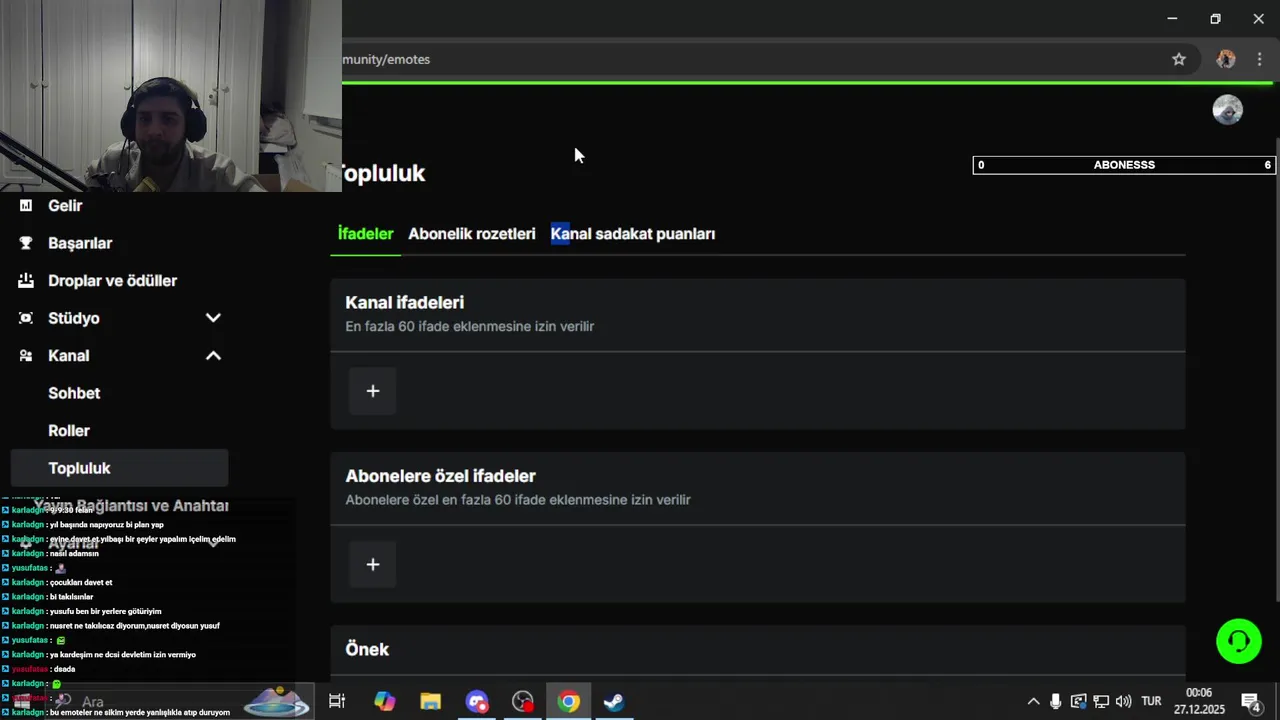Show hidden system tray icons

[x=1033, y=702]
